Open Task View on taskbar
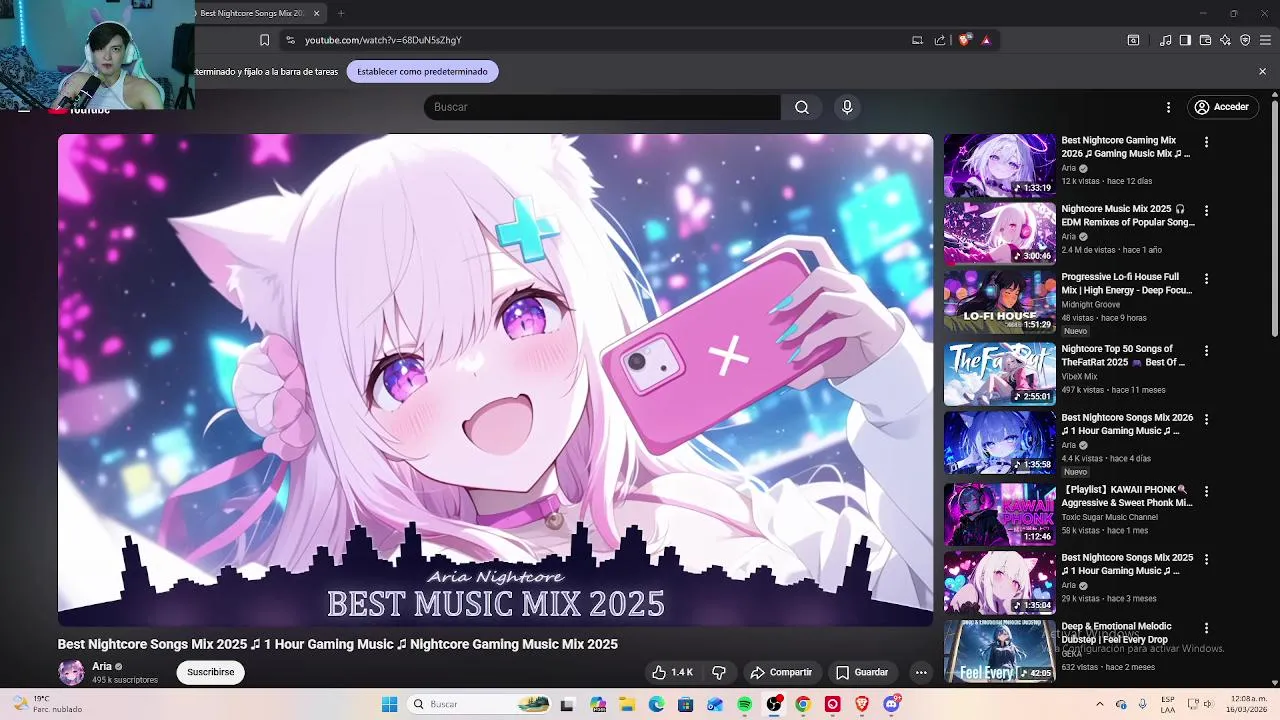This screenshot has width=1280, height=720. [x=567, y=704]
